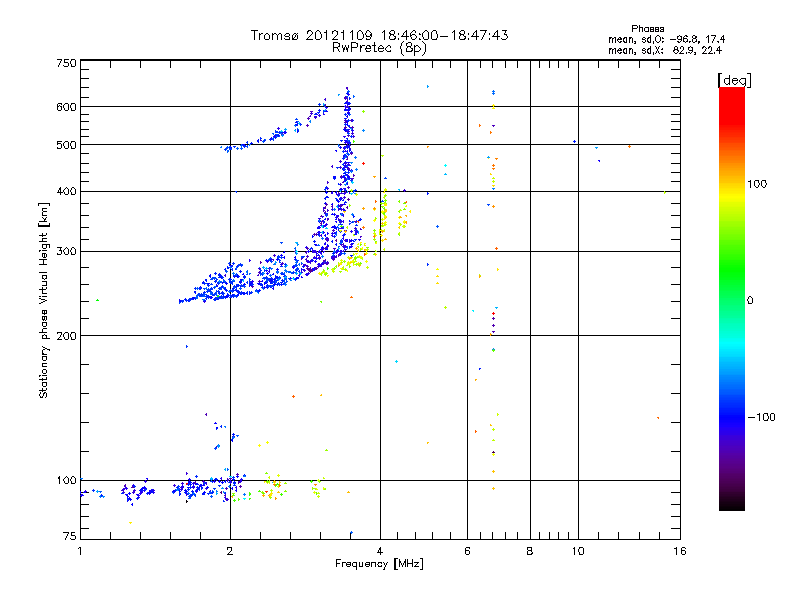
Task: Click the "Phases" header text
Action: [647, 29]
